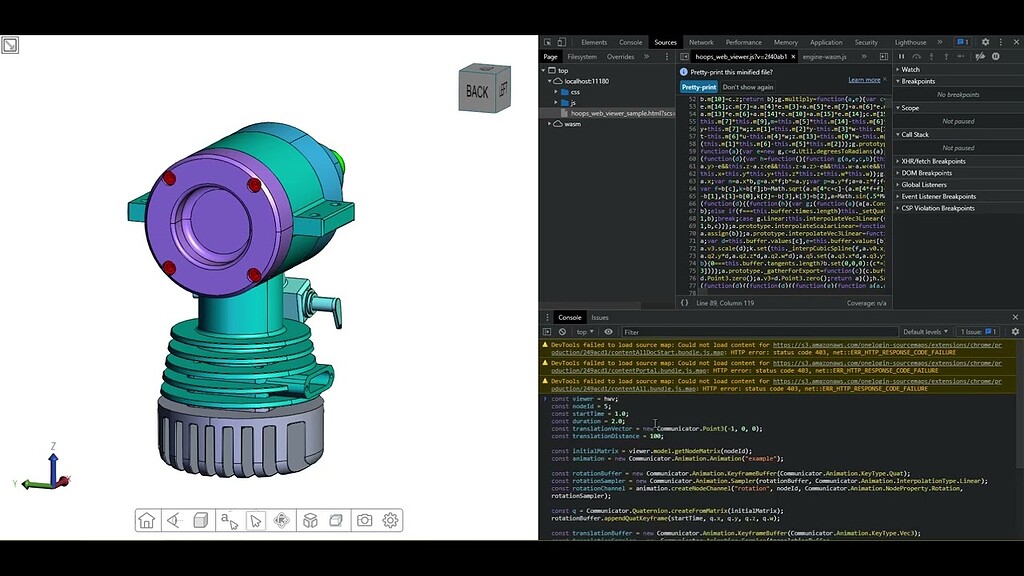This screenshot has height=576, width=1024.
Task: Select the arrow selection tool
Action: [256, 520]
